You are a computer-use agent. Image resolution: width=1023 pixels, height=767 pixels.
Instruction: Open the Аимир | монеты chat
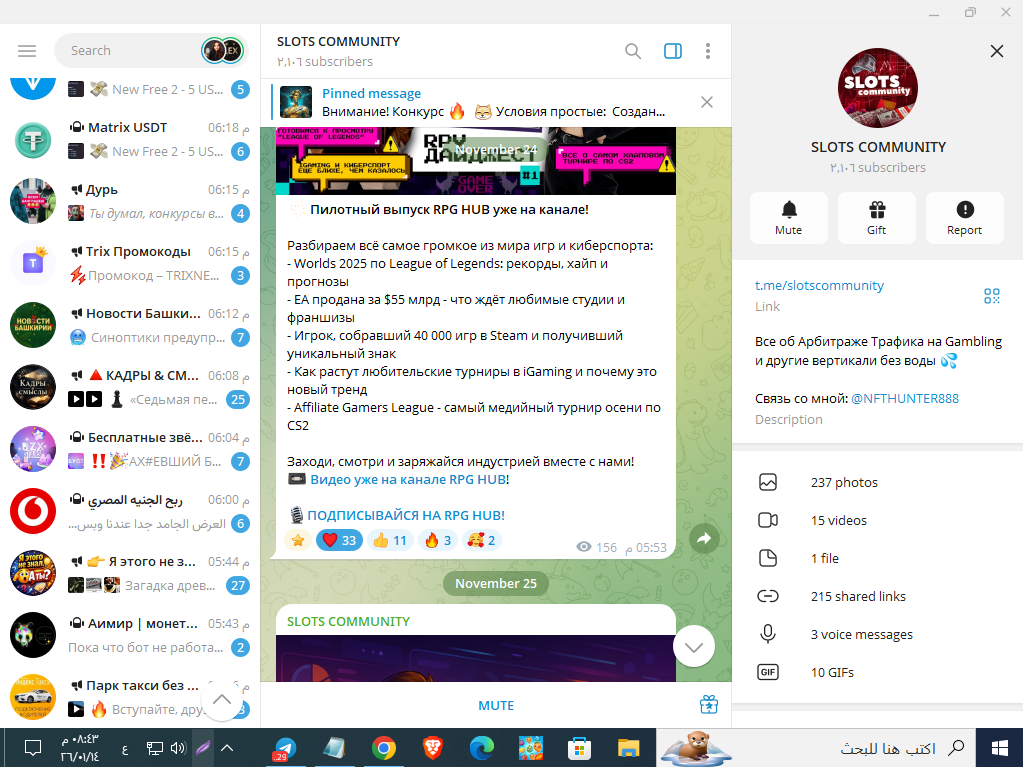click(130, 635)
